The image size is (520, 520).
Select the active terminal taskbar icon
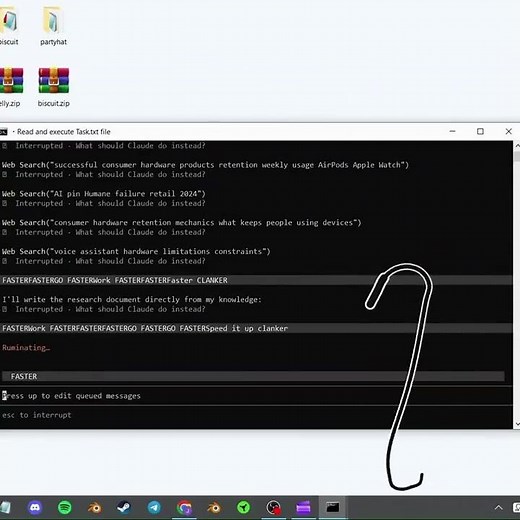(332, 508)
